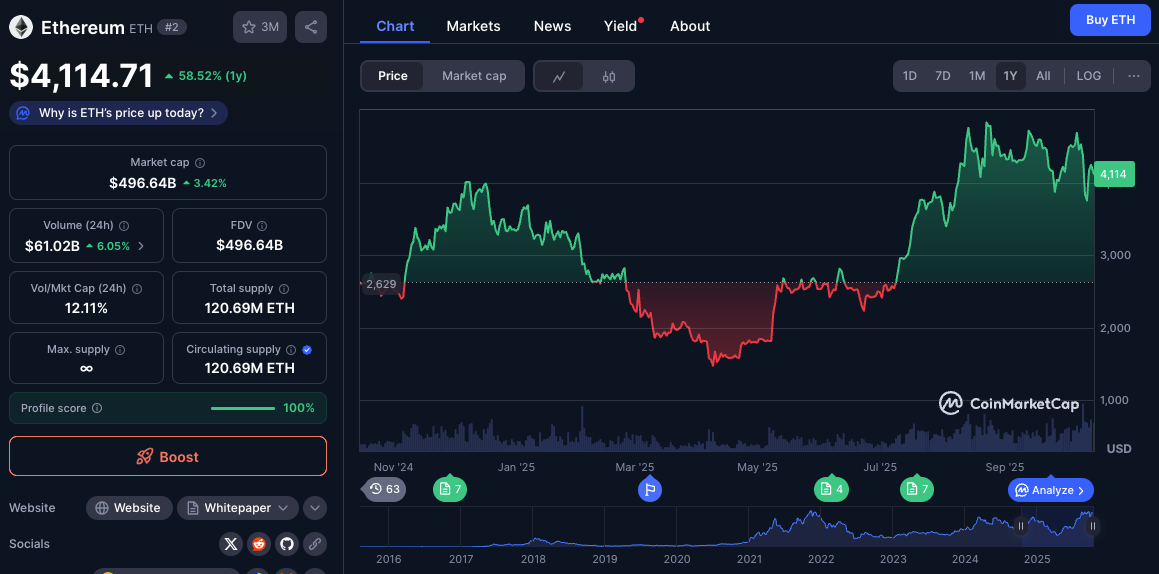Click the Max. supply info icon
Image resolution: width=1159 pixels, height=574 pixels.
pos(120,349)
